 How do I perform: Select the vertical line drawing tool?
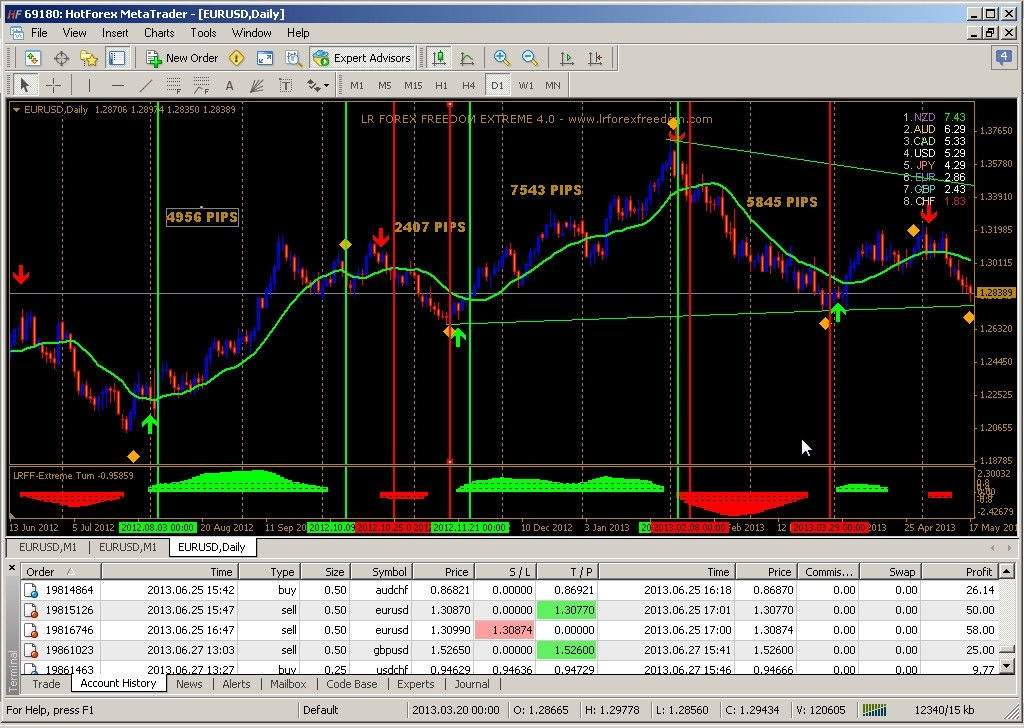(89, 85)
